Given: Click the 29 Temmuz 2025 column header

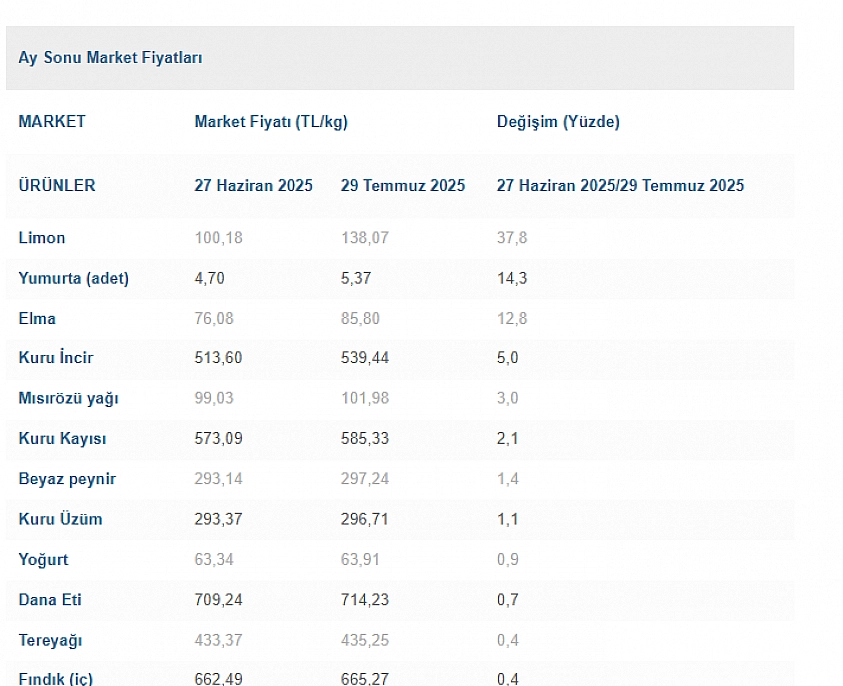Looking at the screenshot, I should point(403,185).
